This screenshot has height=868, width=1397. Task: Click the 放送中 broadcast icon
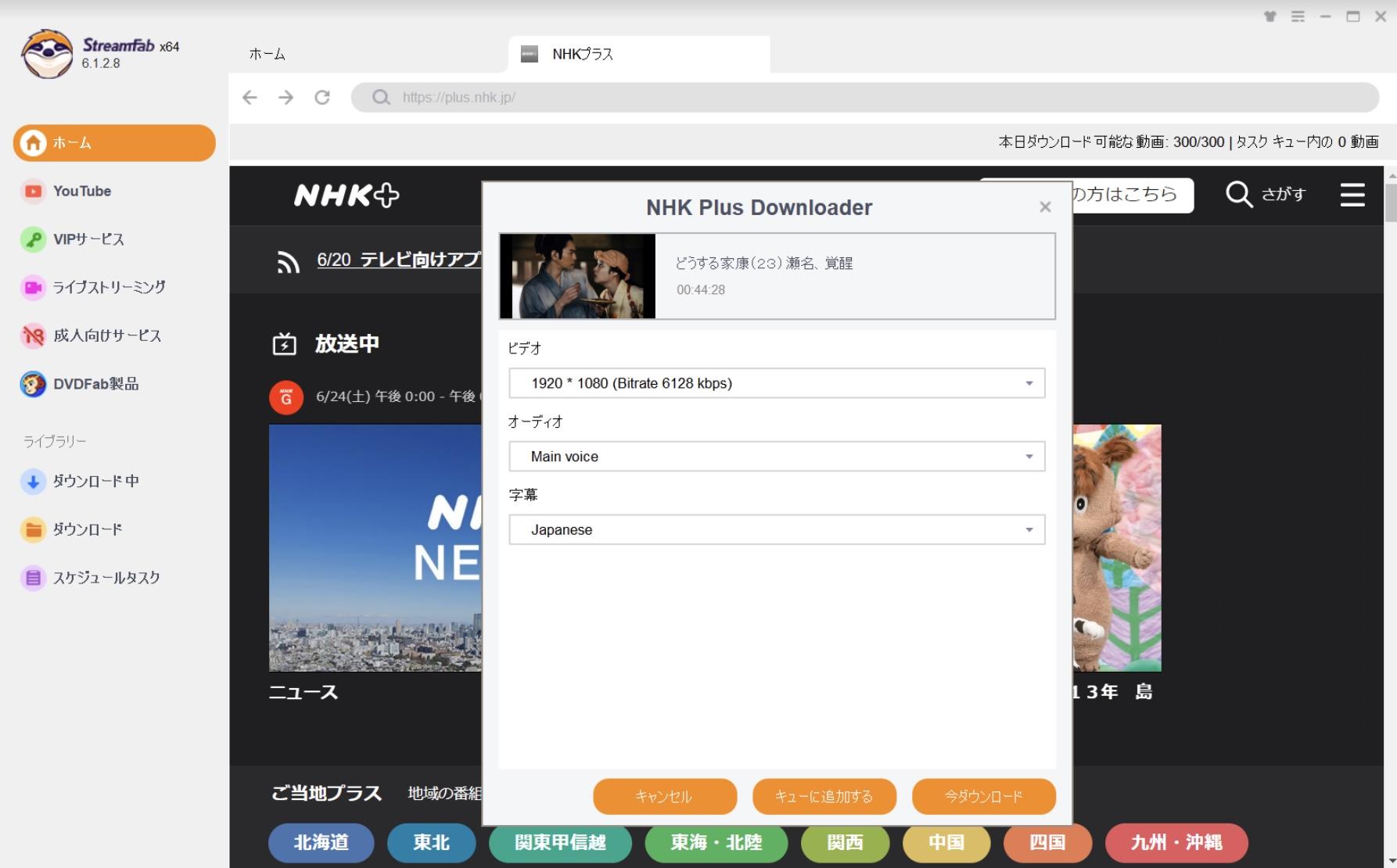pyautogui.click(x=284, y=344)
